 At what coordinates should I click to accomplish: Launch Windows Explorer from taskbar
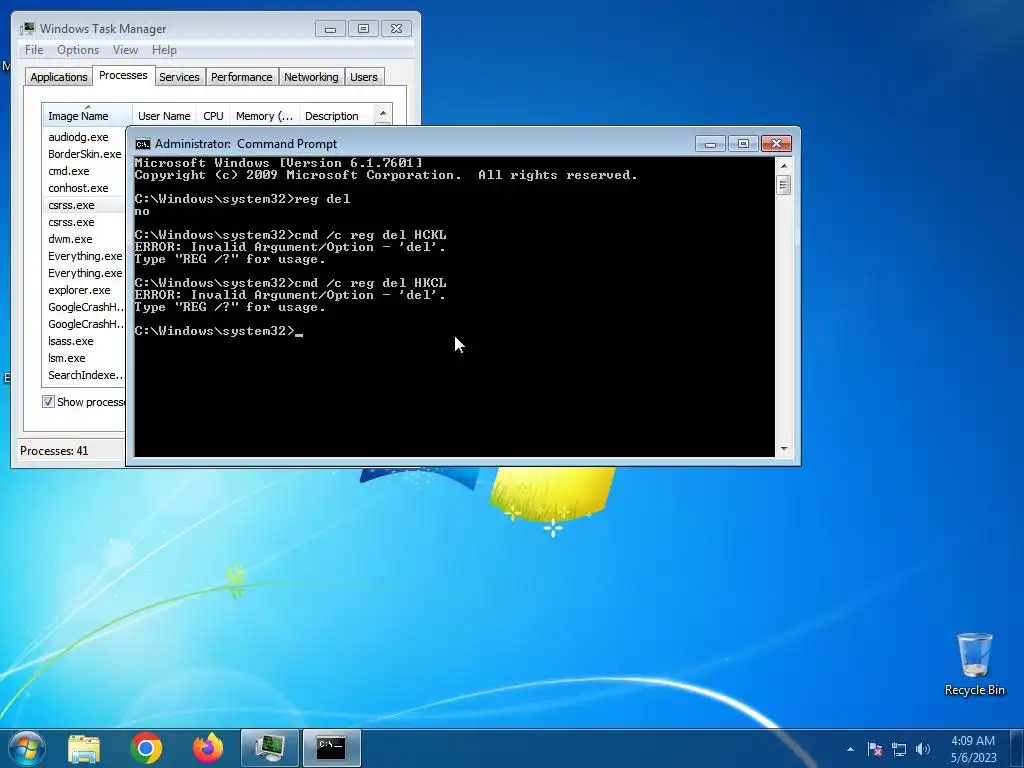[84, 748]
